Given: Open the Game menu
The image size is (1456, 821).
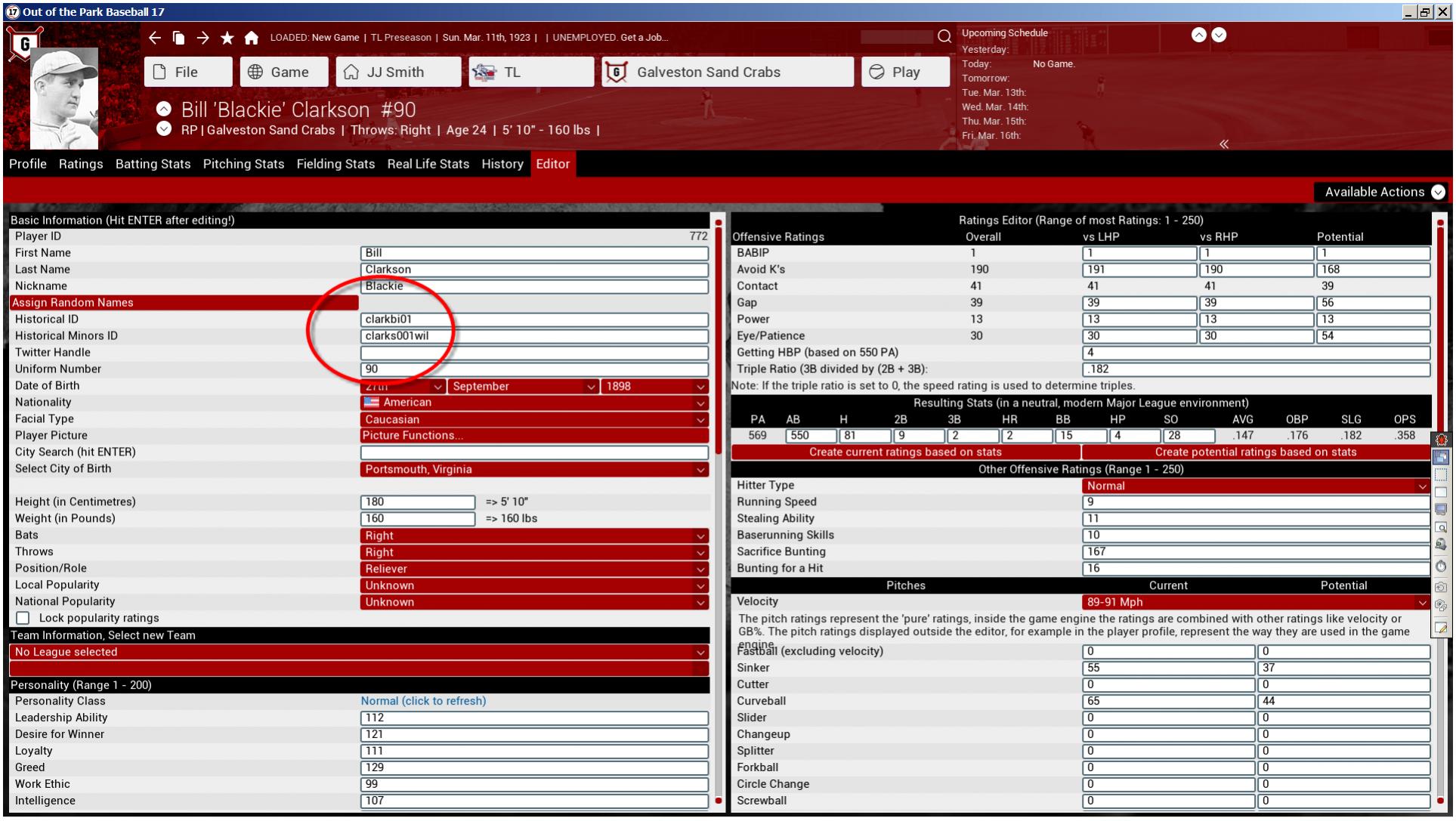Looking at the screenshot, I should click(x=284, y=72).
